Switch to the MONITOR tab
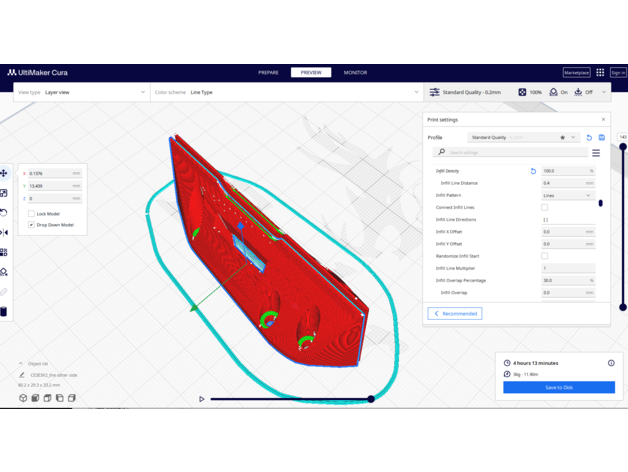628x472 pixels. (355, 73)
